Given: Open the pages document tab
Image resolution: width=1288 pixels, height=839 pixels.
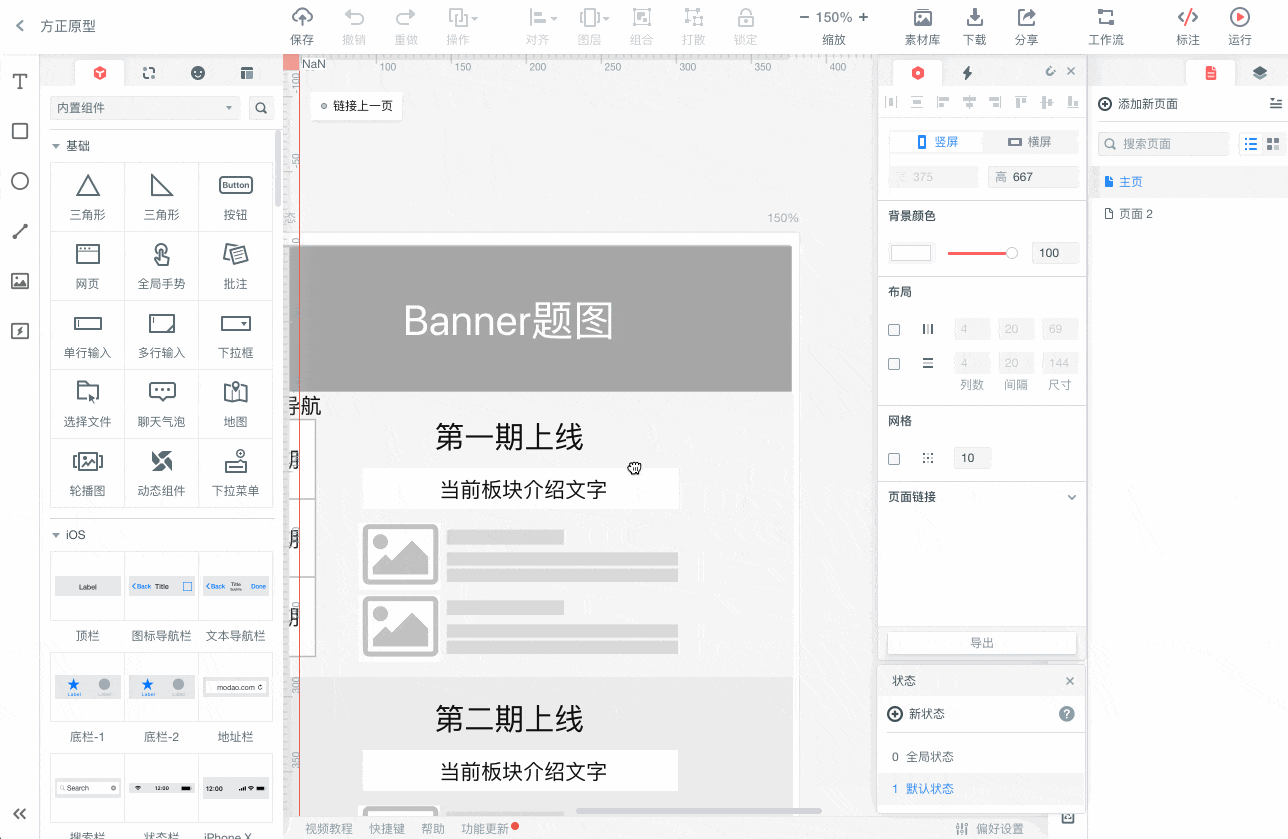Looking at the screenshot, I should [1211, 72].
